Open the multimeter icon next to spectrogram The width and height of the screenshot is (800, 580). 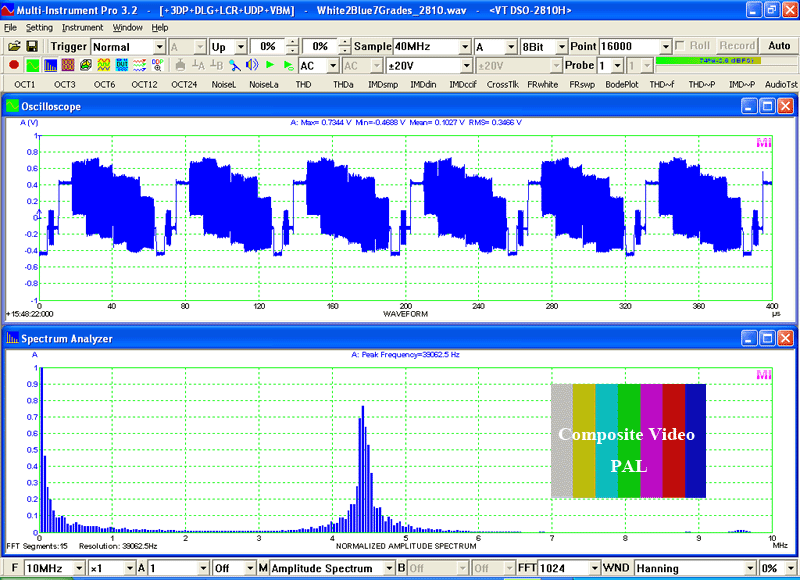(x=86, y=65)
